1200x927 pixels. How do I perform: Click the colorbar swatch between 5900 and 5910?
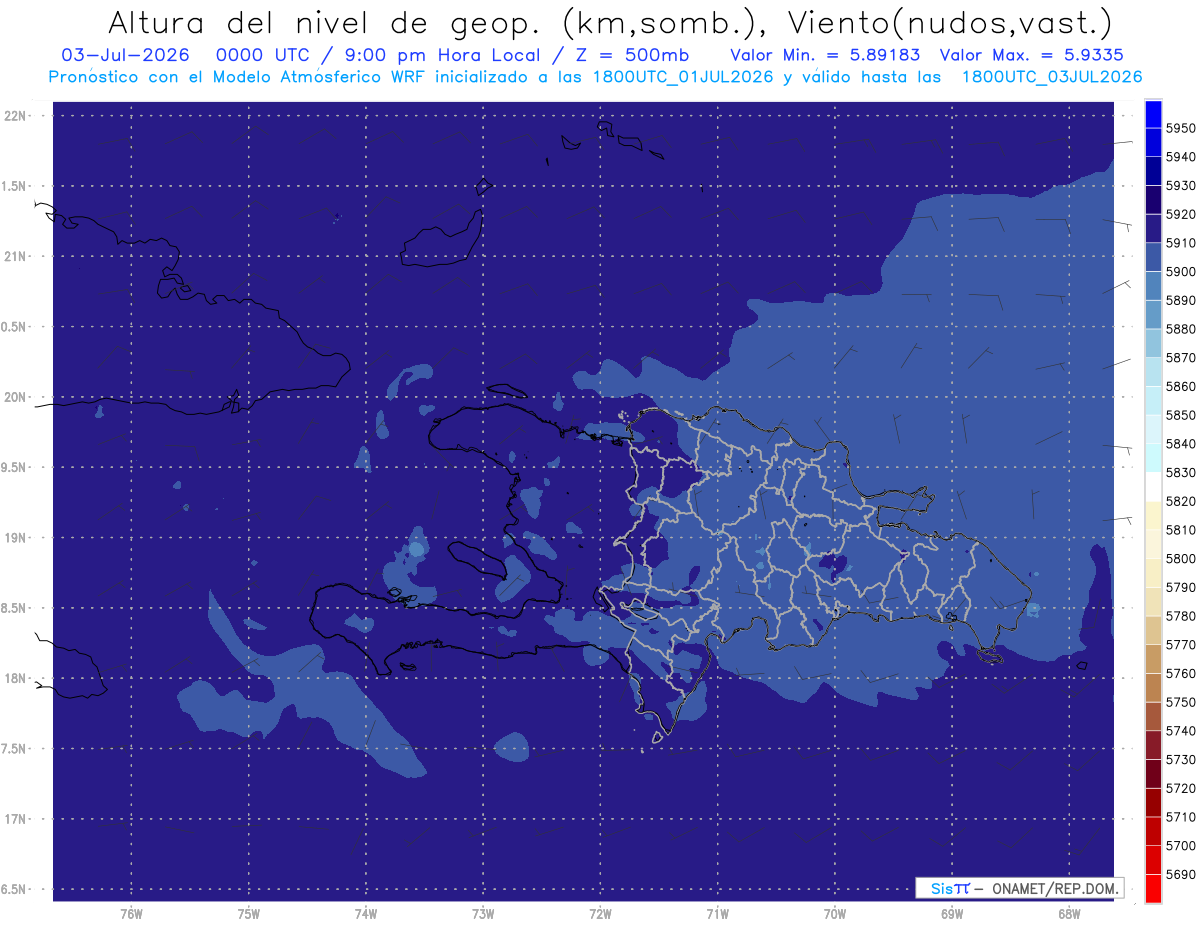pyautogui.click(x=1153, y=257)
